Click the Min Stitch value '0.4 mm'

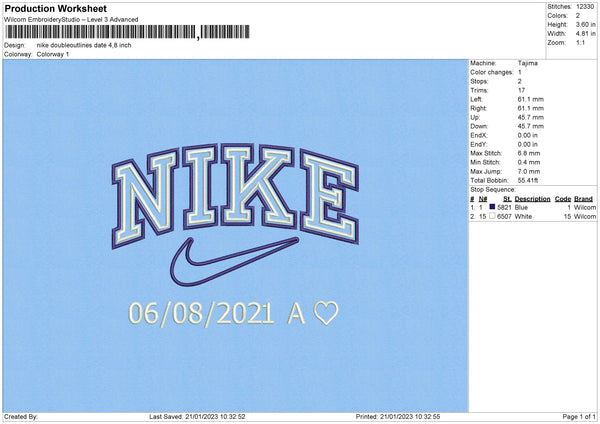coord(529,162)
